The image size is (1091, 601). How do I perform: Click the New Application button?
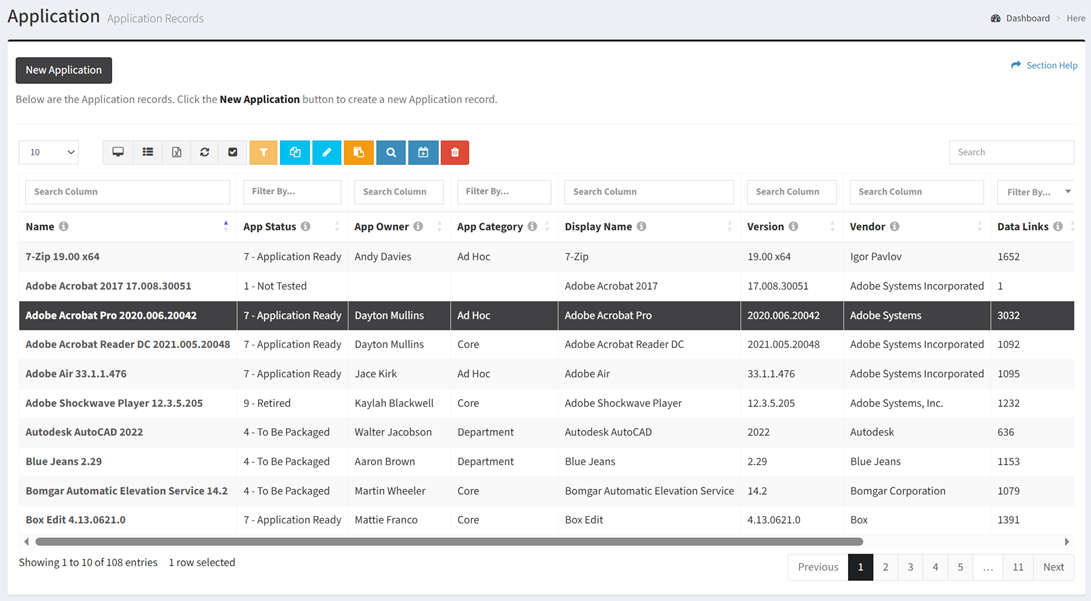(64, 70)
